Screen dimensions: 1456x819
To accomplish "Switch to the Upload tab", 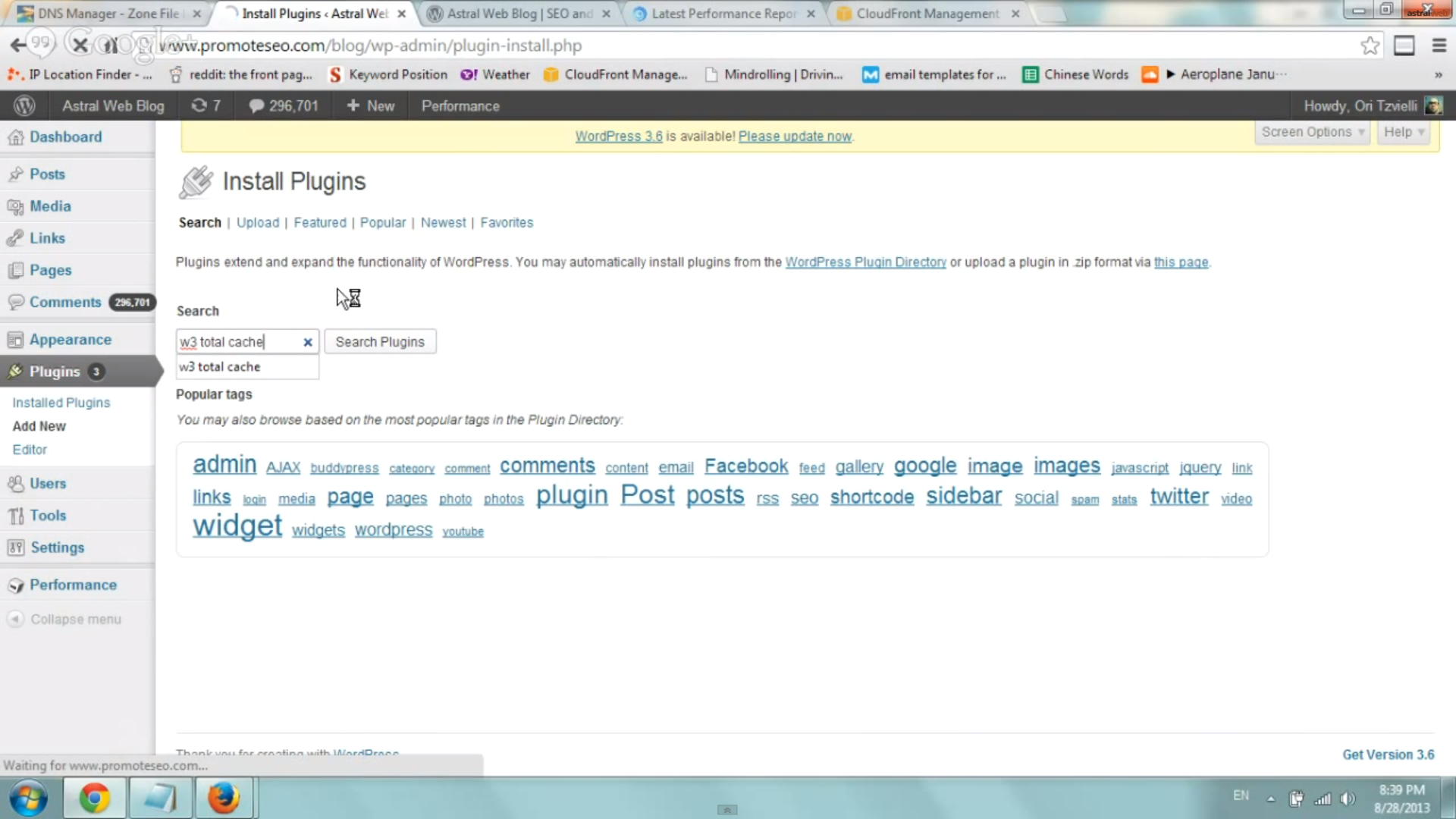I will [258, 223].
